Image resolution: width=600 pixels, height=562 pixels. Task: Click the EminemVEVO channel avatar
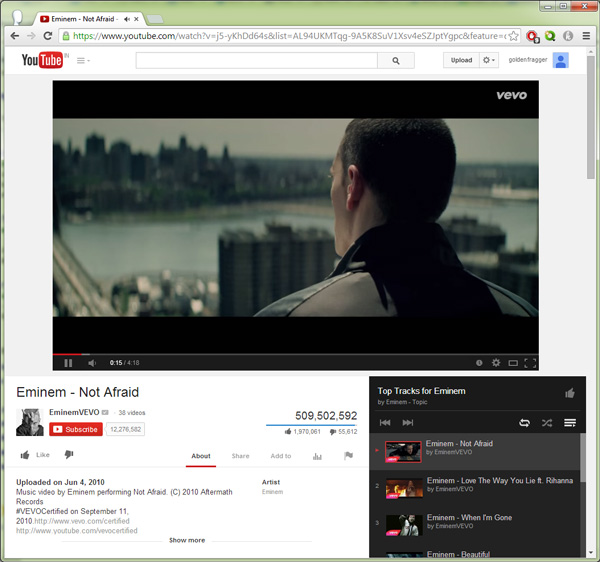click(30, 422)
